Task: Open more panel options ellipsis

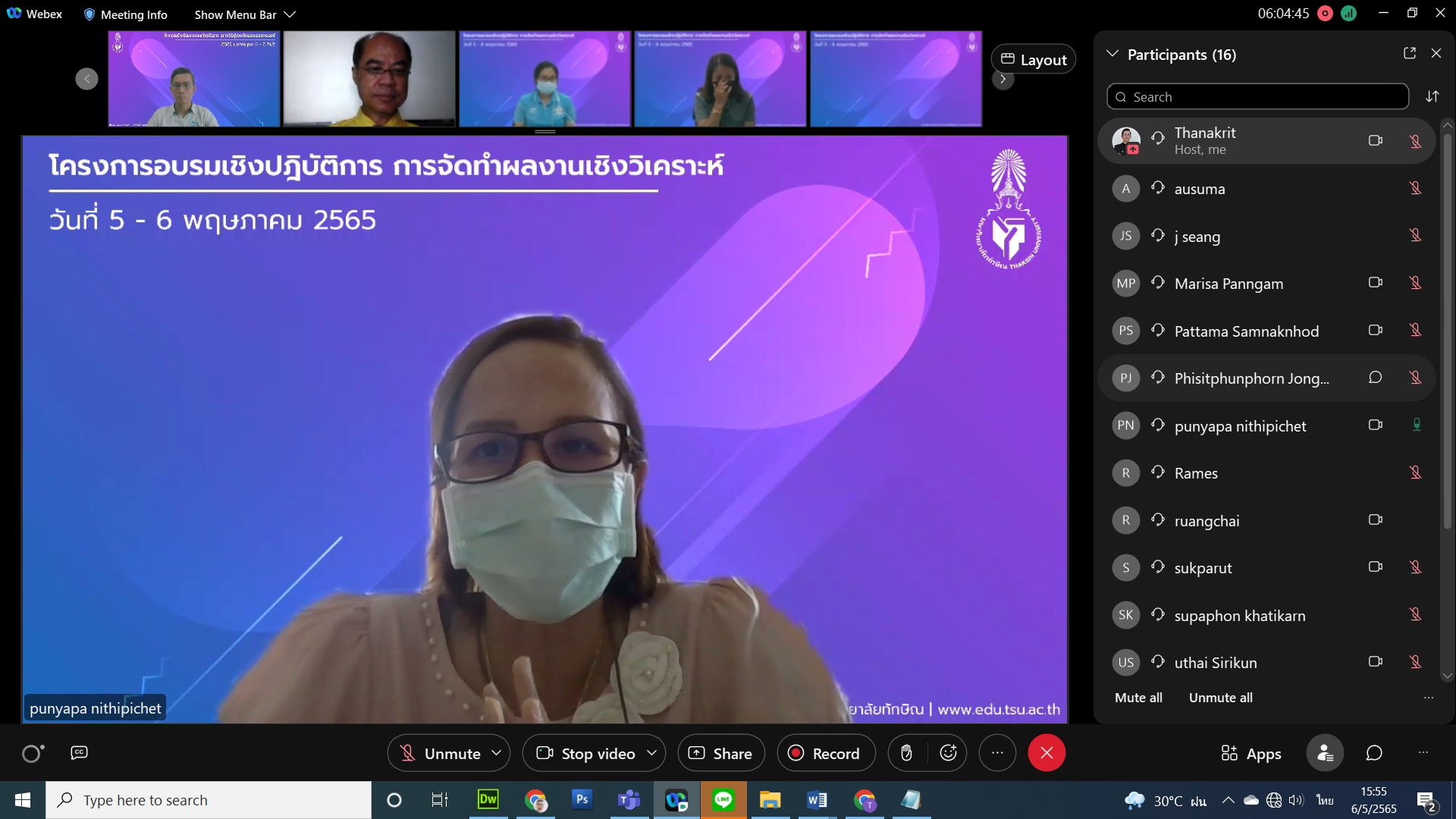Action: (1423, 753)
